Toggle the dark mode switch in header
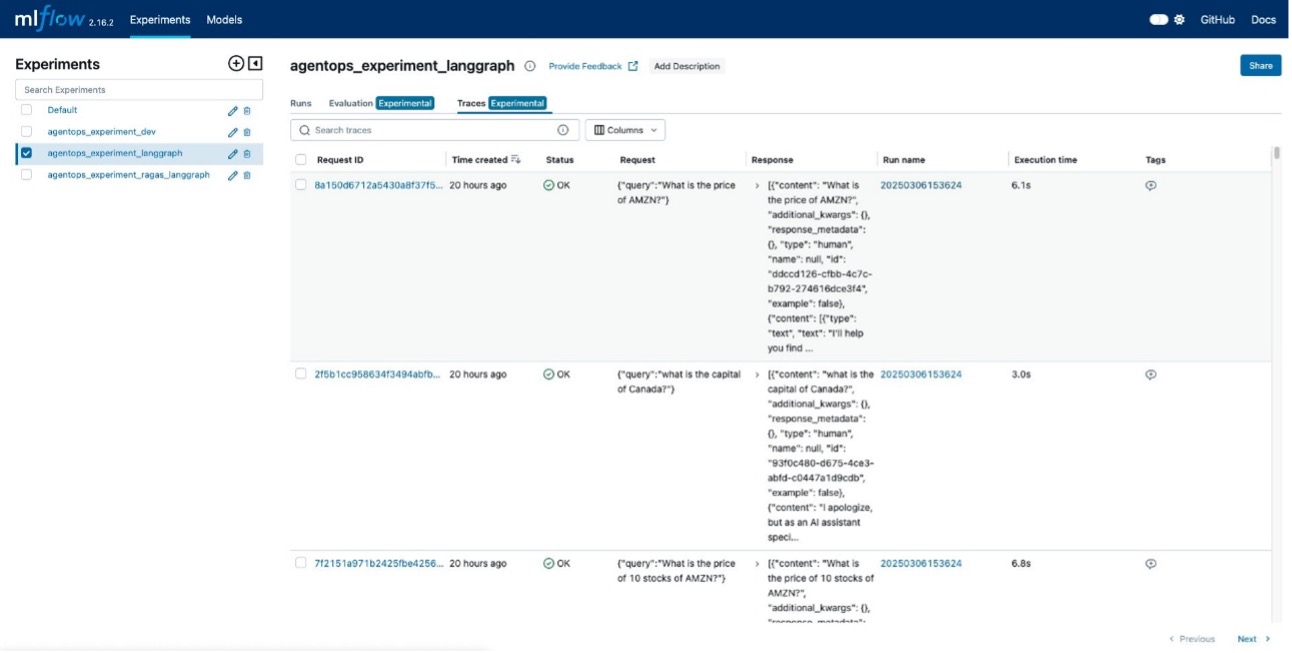 (x=1159, y=19)
